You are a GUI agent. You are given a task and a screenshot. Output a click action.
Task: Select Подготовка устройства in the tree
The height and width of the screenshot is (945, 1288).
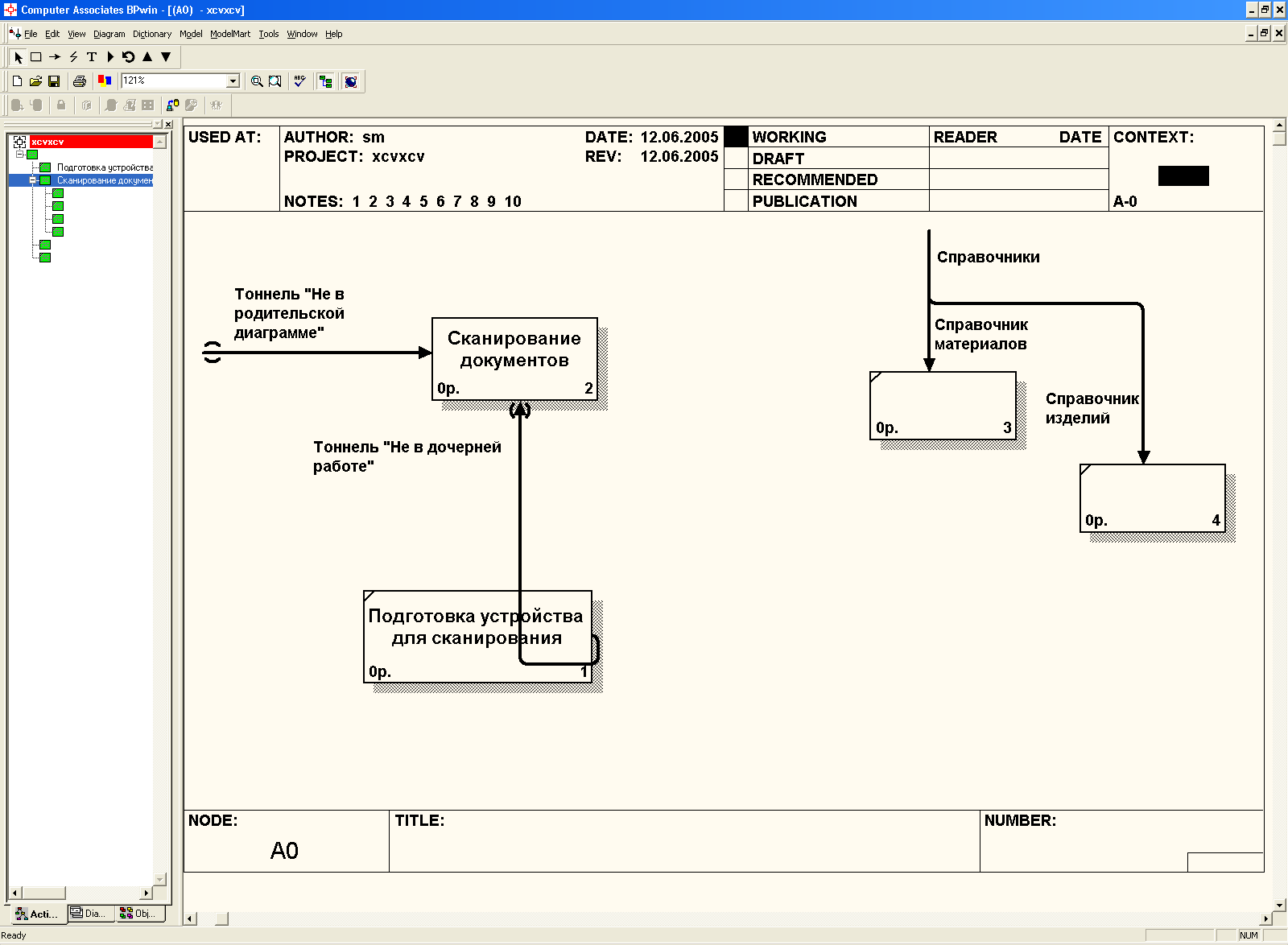(x=105, y=167)
